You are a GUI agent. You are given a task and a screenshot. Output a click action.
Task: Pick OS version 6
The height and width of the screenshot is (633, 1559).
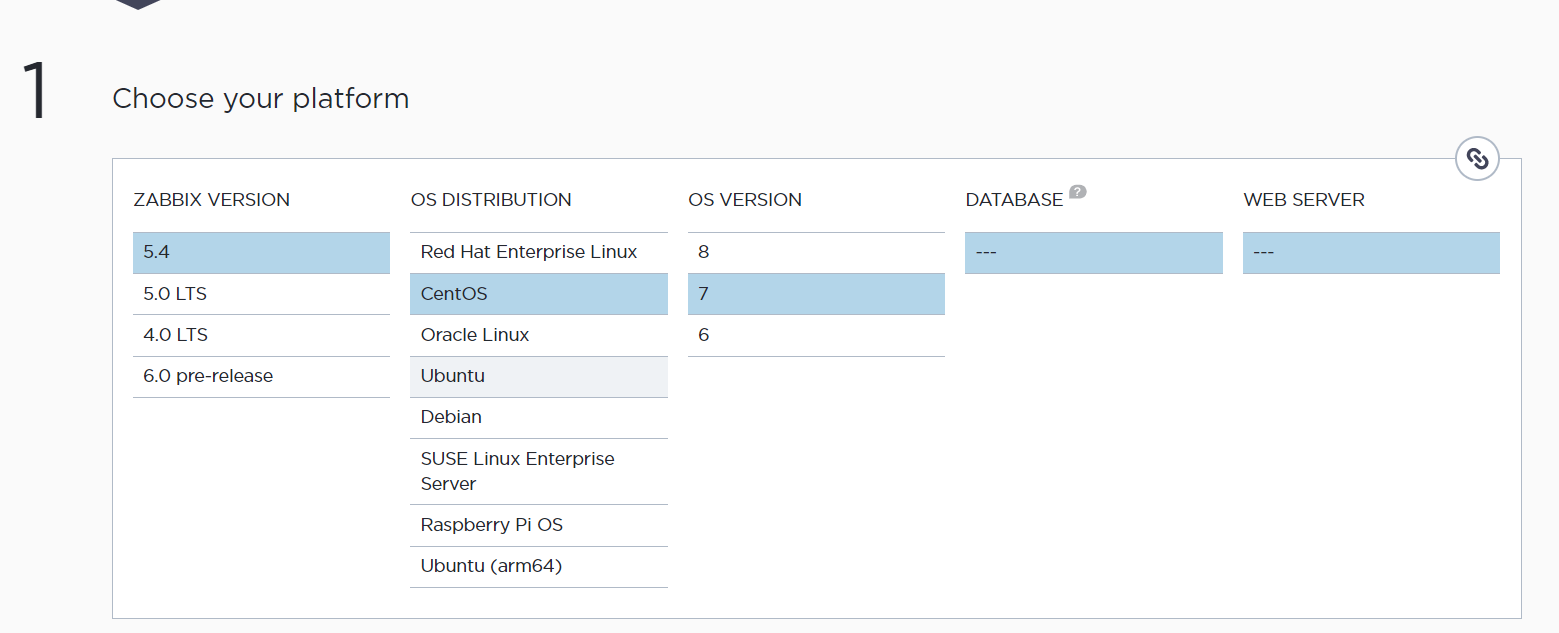[x=816, y=335]
